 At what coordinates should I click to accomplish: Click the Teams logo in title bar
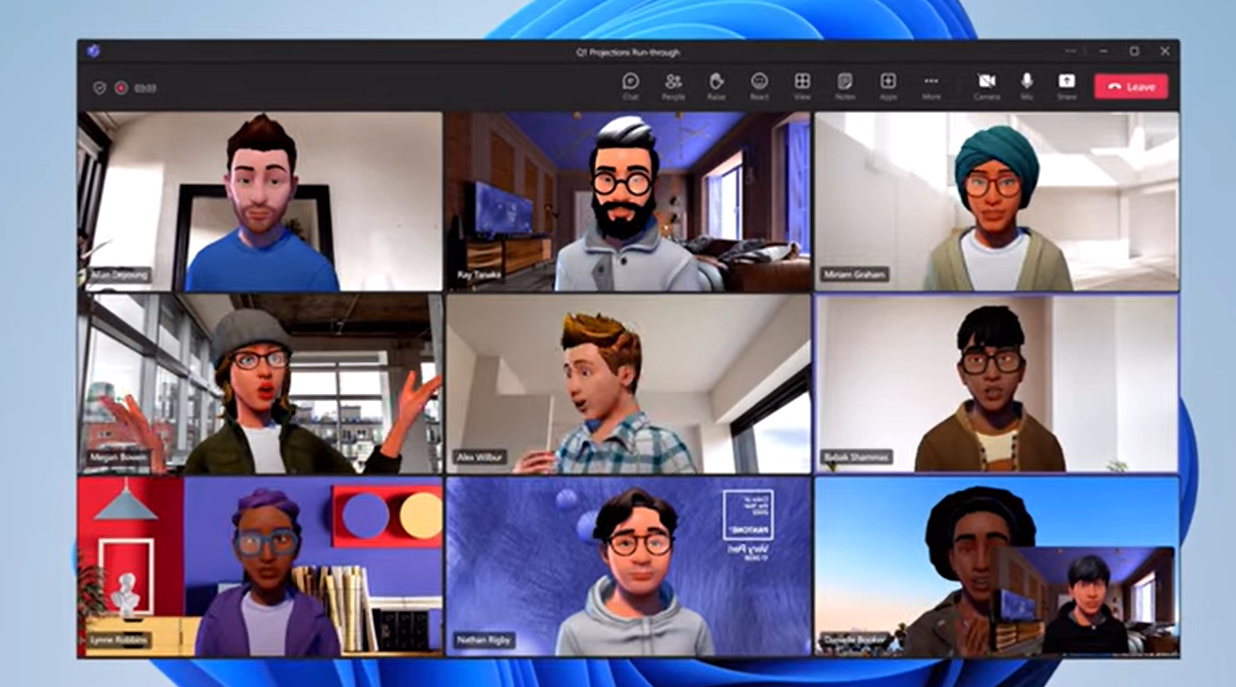pyautogui.click(x=93, y=51)
